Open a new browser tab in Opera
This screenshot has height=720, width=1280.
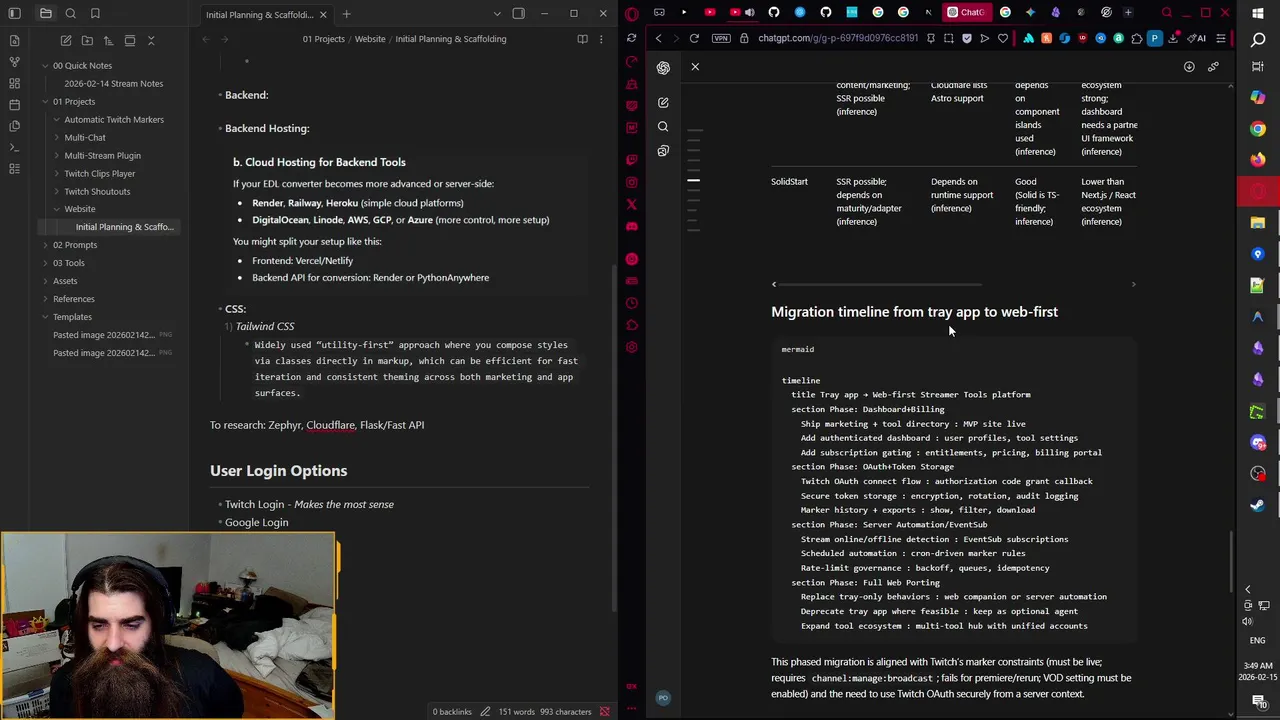(1128, 12)
